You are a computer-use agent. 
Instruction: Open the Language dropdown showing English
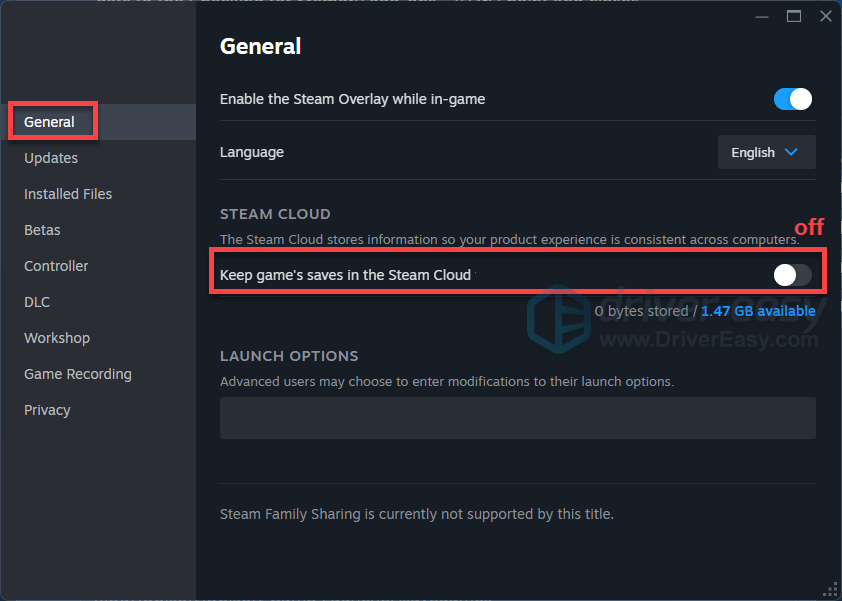pyautogui.click(x=766, y=152)
